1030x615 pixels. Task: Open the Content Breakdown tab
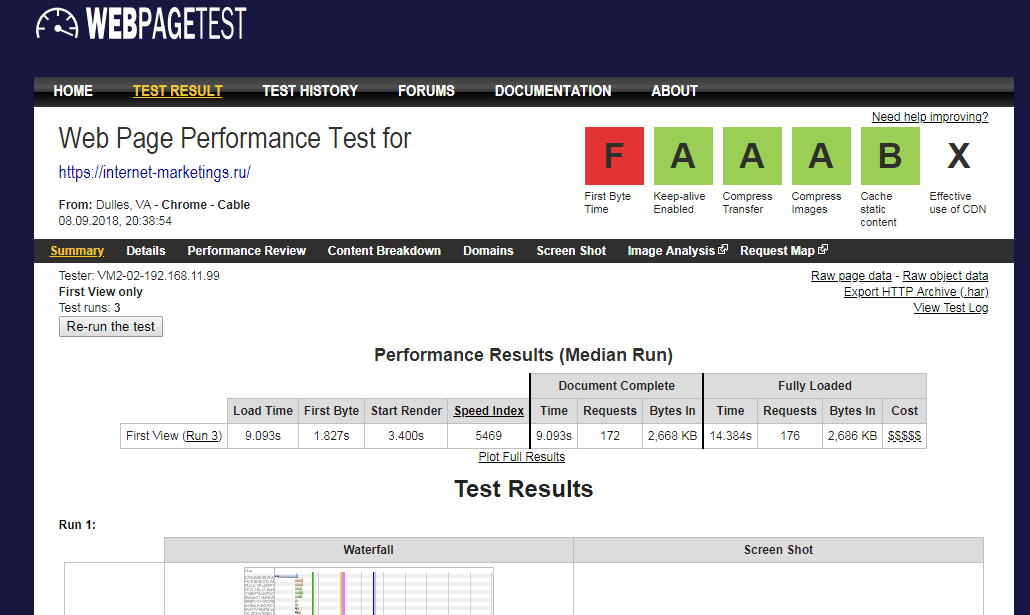click(384, 251)
